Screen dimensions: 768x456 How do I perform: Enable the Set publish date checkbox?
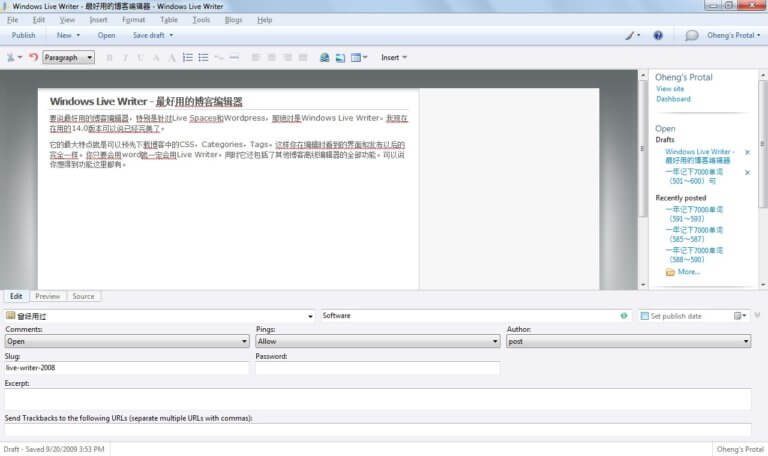645,316
